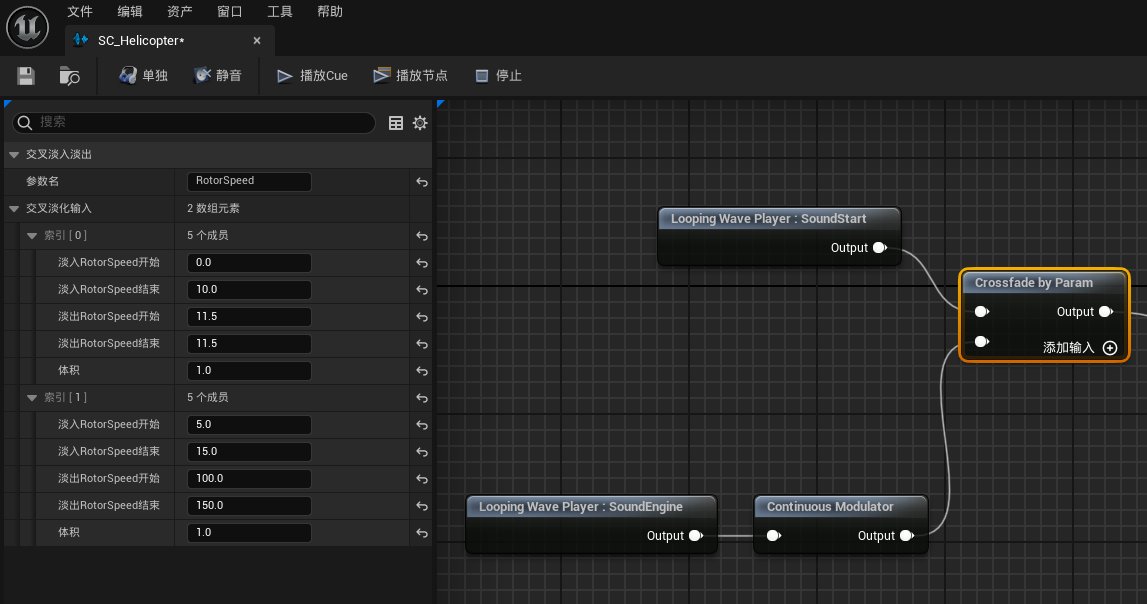This screenshot has height=604, width=1147.
Task: Edit index 1 淡出RotorSpeed开始 field 100.0
Action: point(249,479)
